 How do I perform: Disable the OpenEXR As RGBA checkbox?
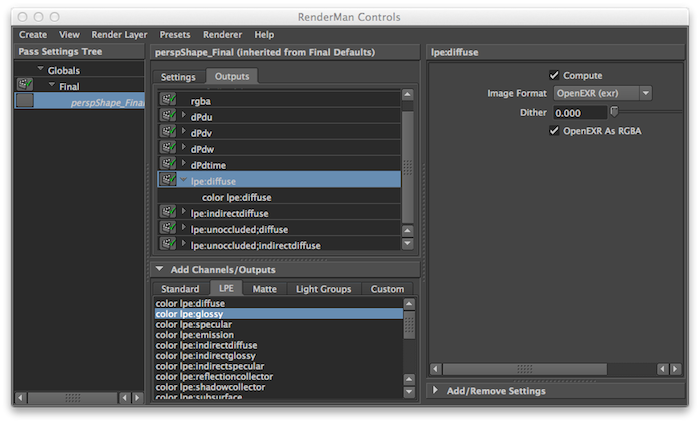554,130
